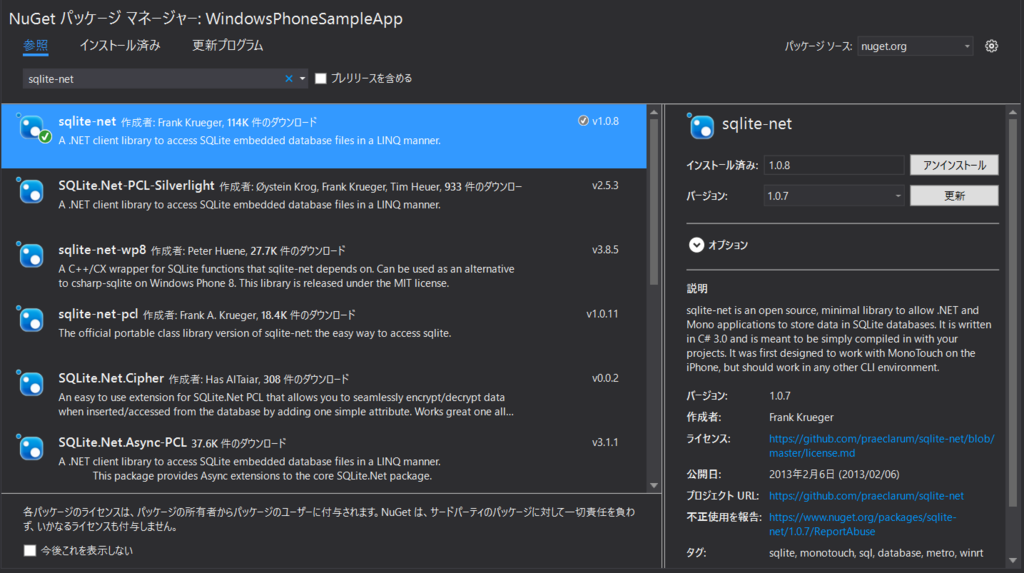Click package list scrollbar thumb
Image resolution: width=1024 pixels, height=573 pixels.
654,201
